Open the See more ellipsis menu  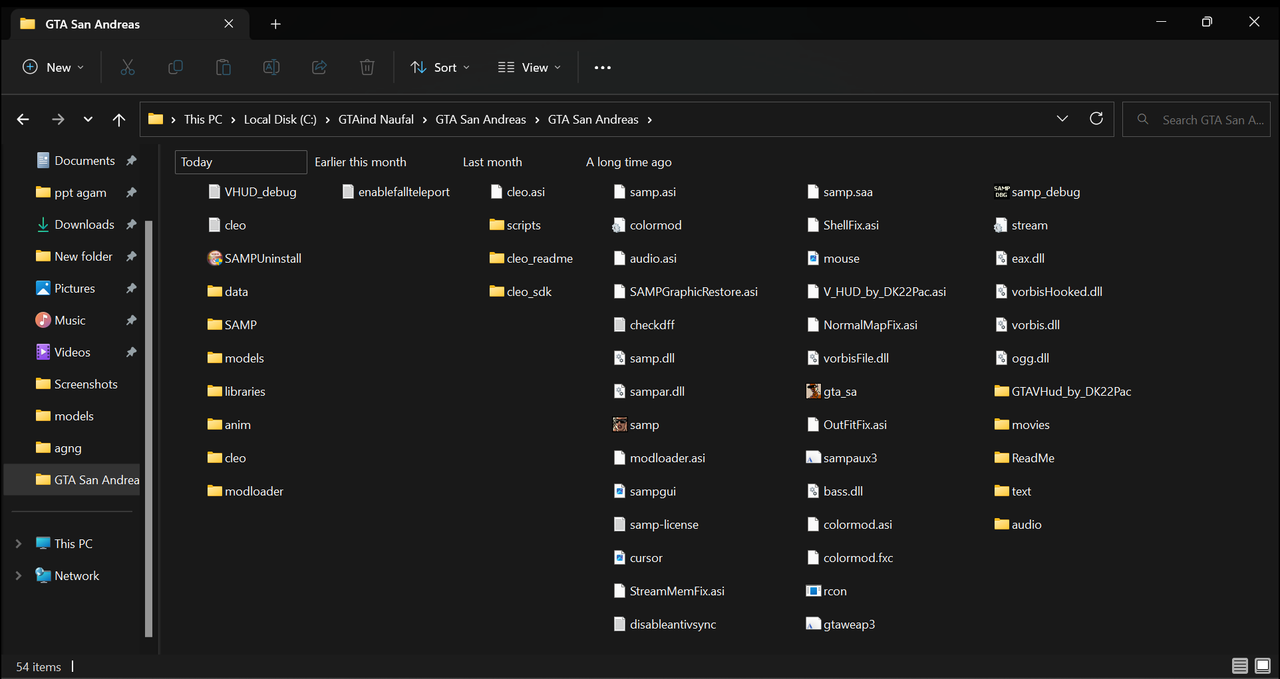(x=602, y=67)
